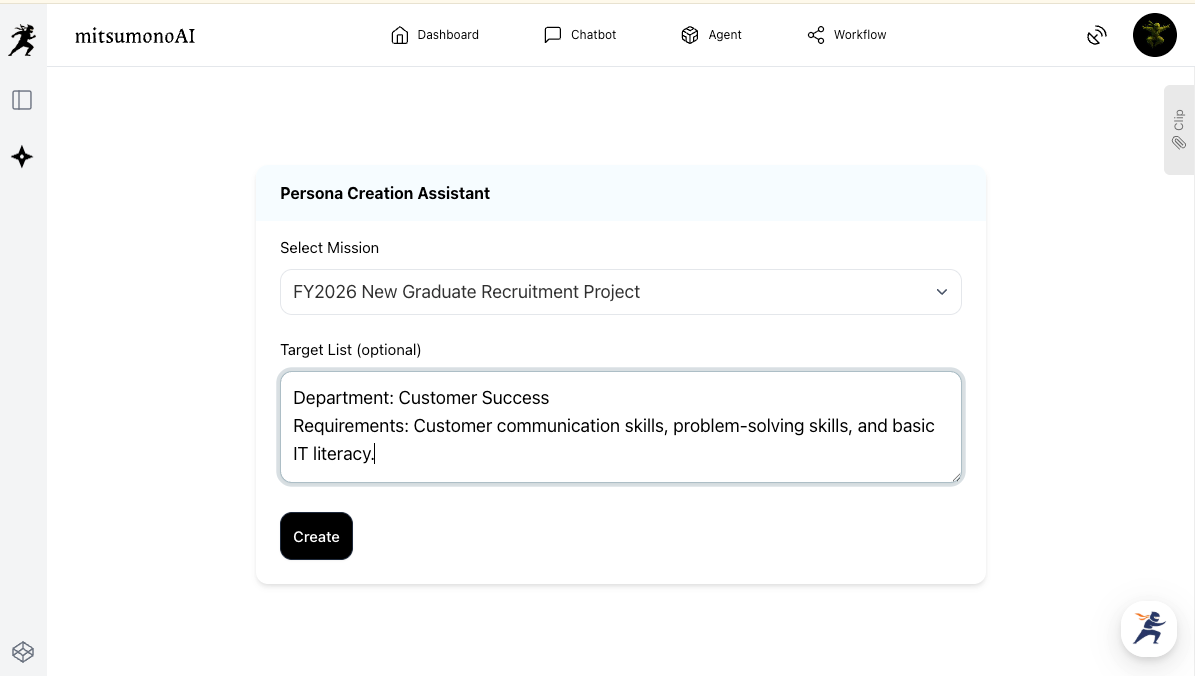This screenshot has height=676, width=1195.
Task: Switch to the Chatbot menu item
Action: coord(593,35)
